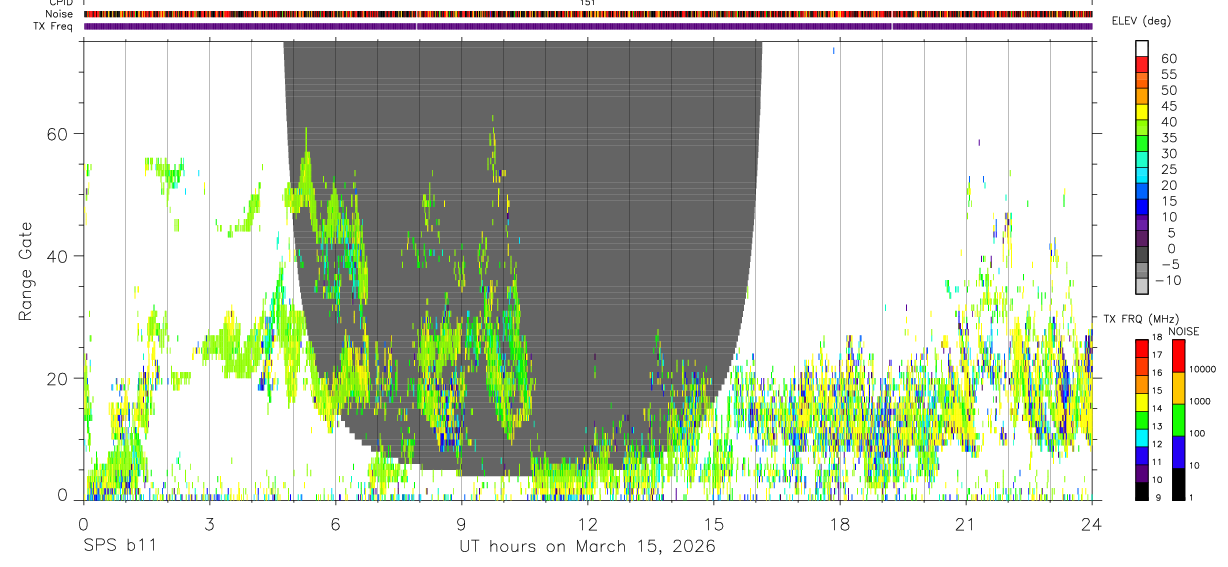Click the red 18 MHz TX frequency swatch
1228x567 pixels.
coord(1142,348)
